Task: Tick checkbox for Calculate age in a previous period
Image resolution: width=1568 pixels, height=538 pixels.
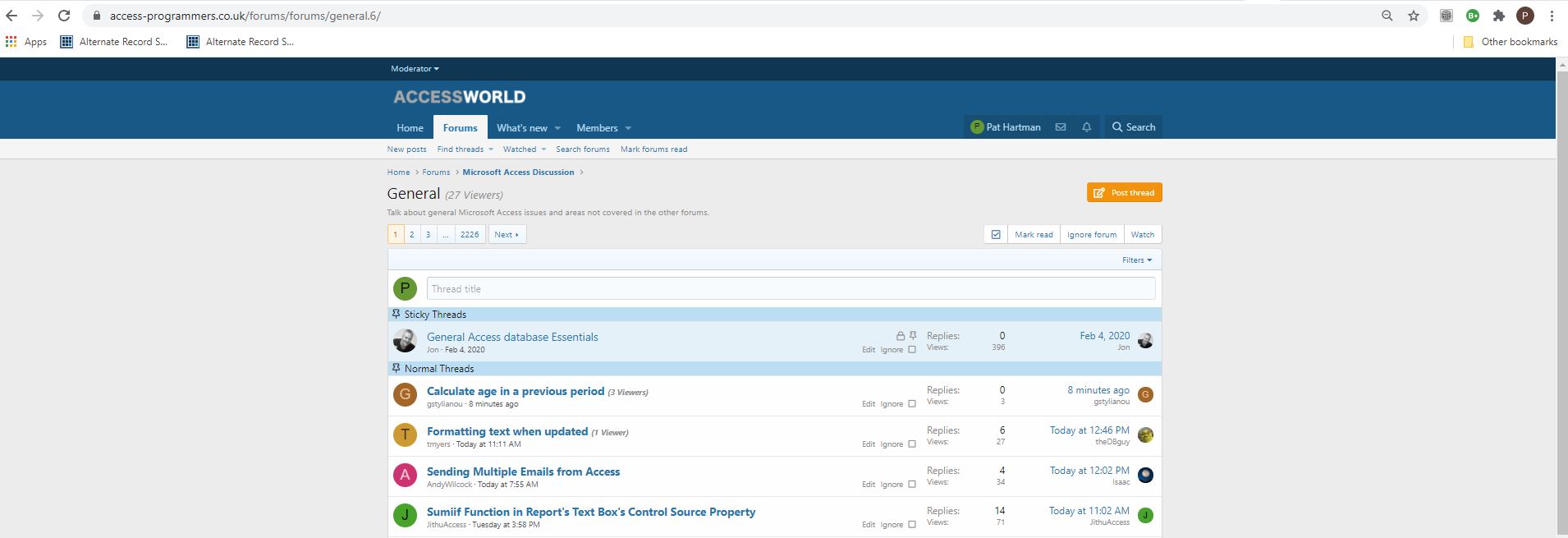Action: (912, 404)
